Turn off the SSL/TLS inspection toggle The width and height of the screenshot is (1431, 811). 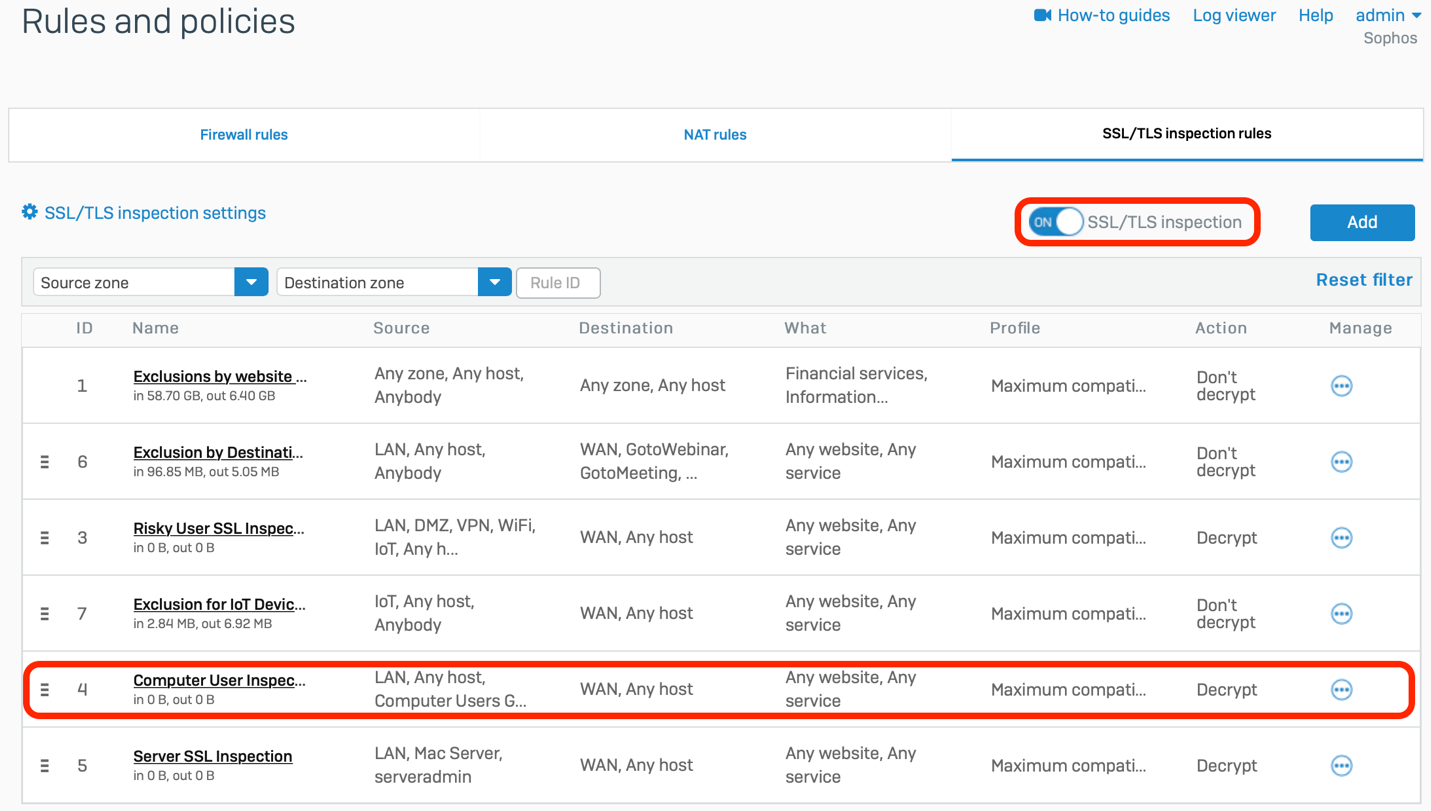(1056, 222)
